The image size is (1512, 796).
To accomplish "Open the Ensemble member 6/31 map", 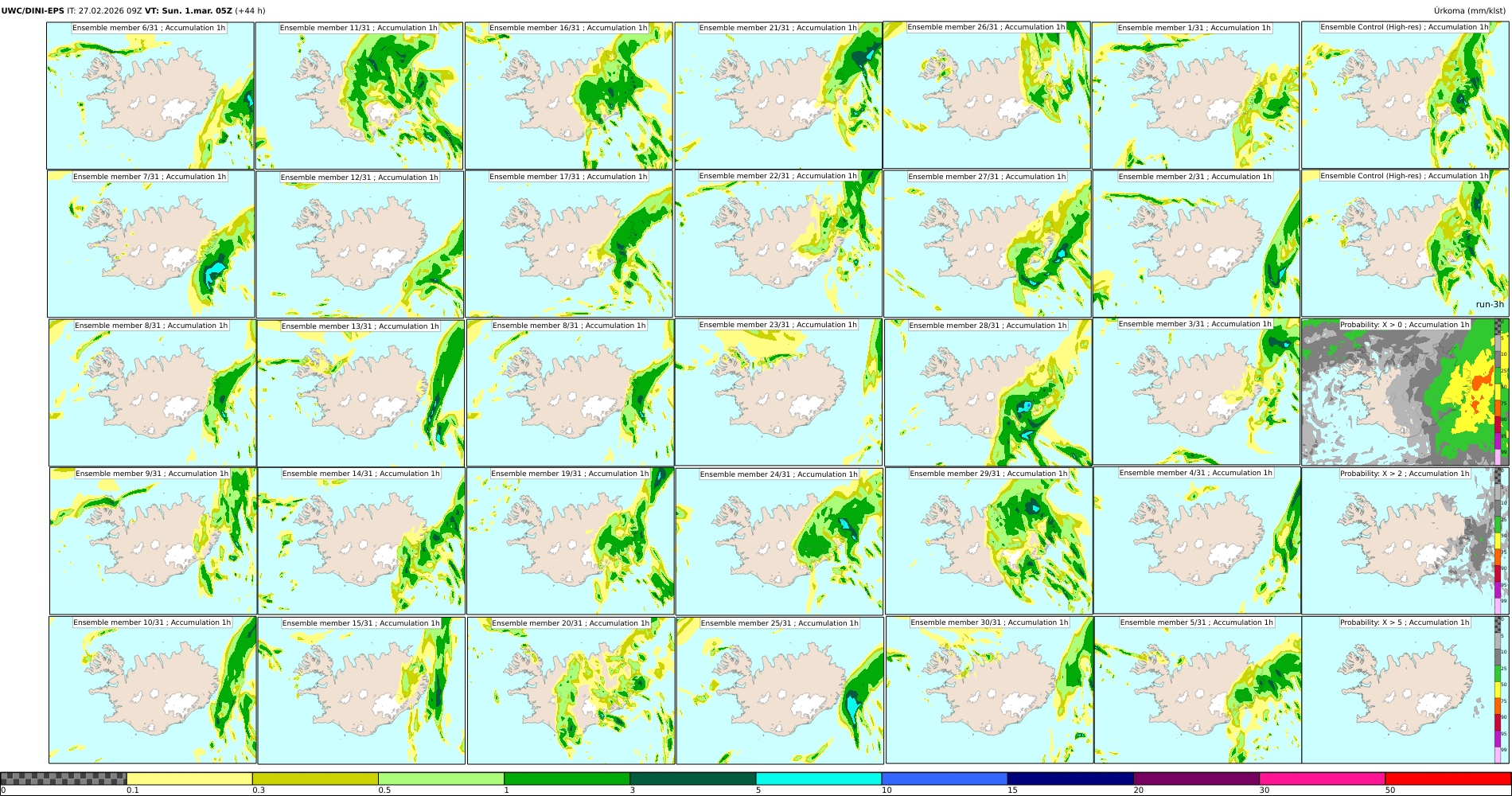I will 150,96.
